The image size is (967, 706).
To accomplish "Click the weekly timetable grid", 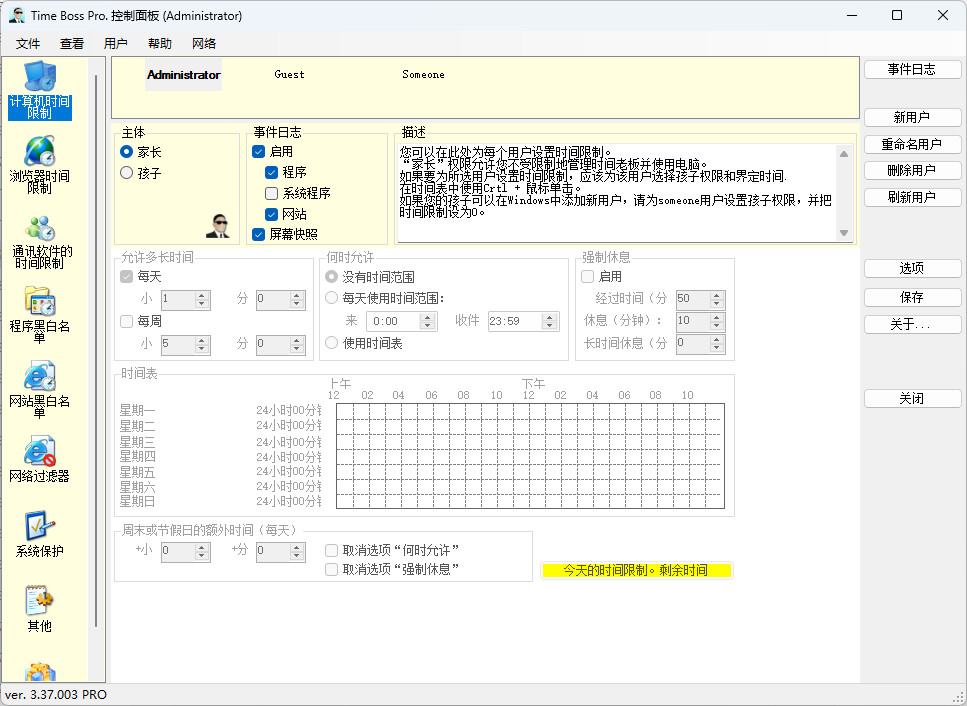I will coord(530,456).
